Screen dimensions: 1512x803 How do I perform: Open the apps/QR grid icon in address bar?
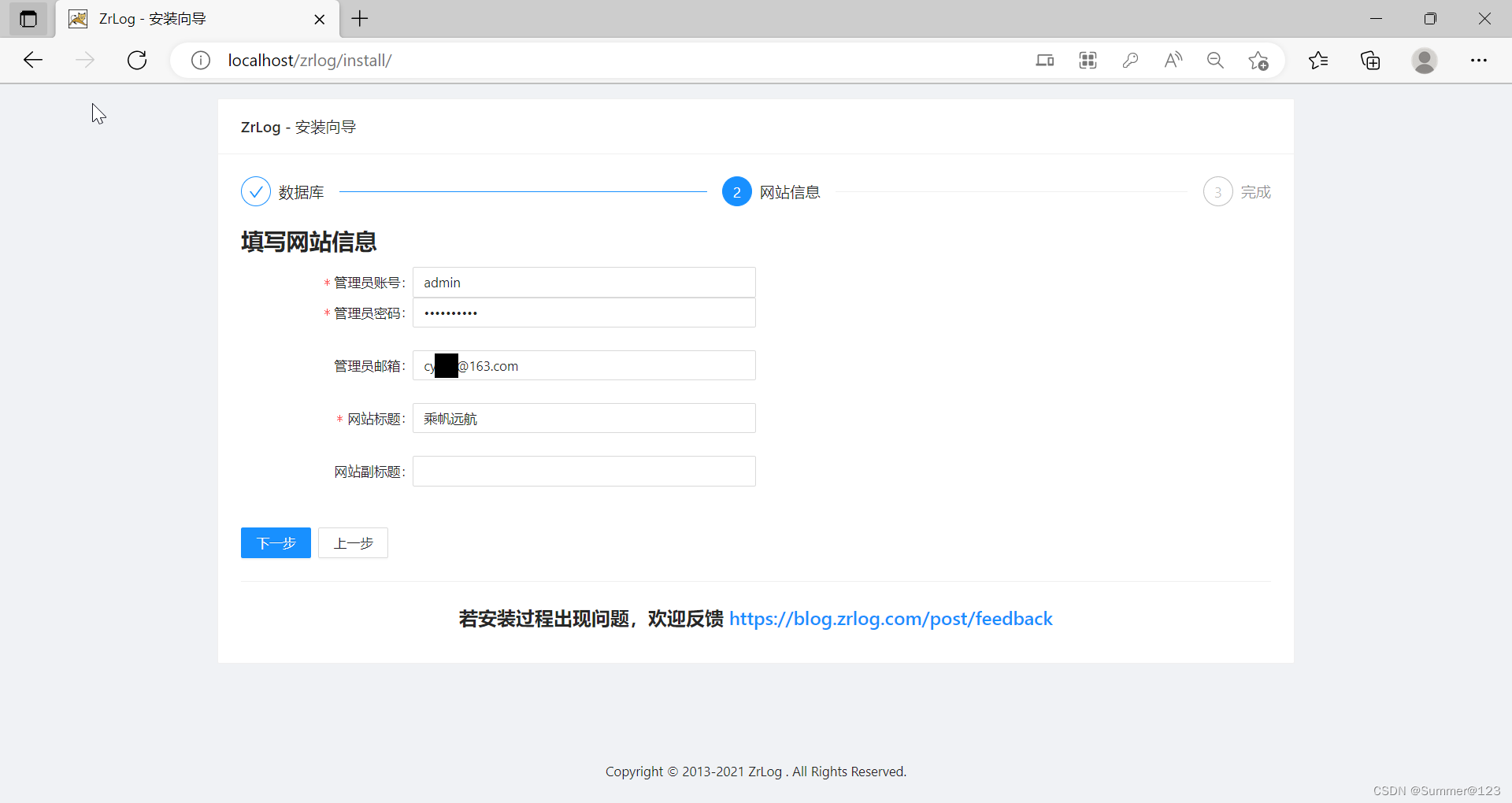click(x=1088, y=60)
